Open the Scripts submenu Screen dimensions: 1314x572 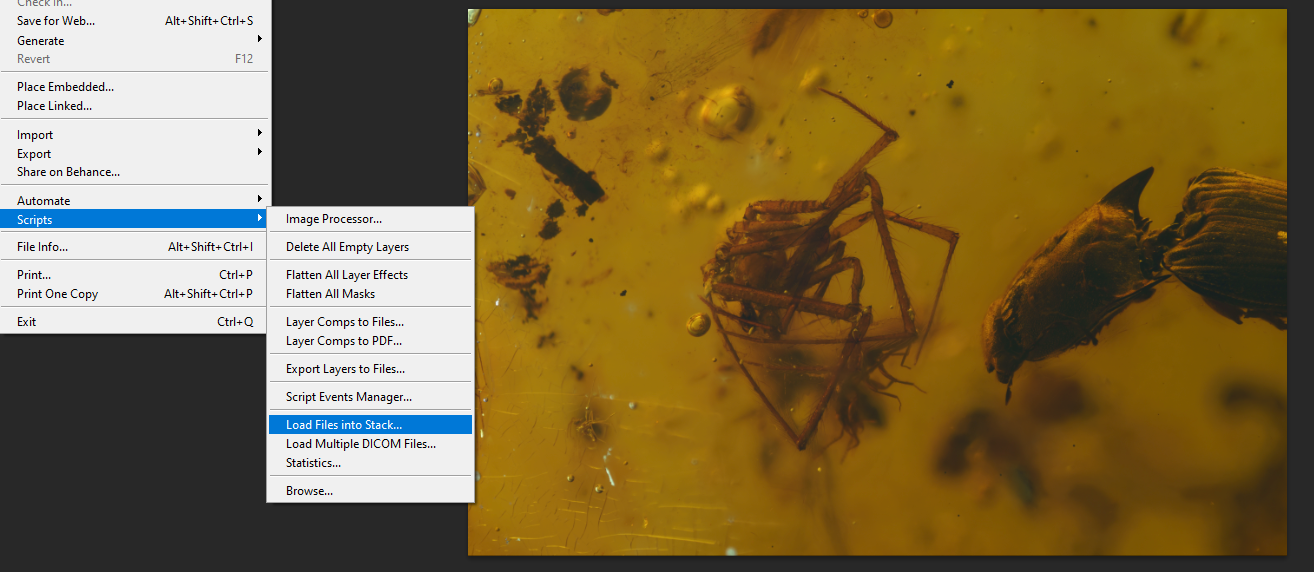click(x=35, y=219)
